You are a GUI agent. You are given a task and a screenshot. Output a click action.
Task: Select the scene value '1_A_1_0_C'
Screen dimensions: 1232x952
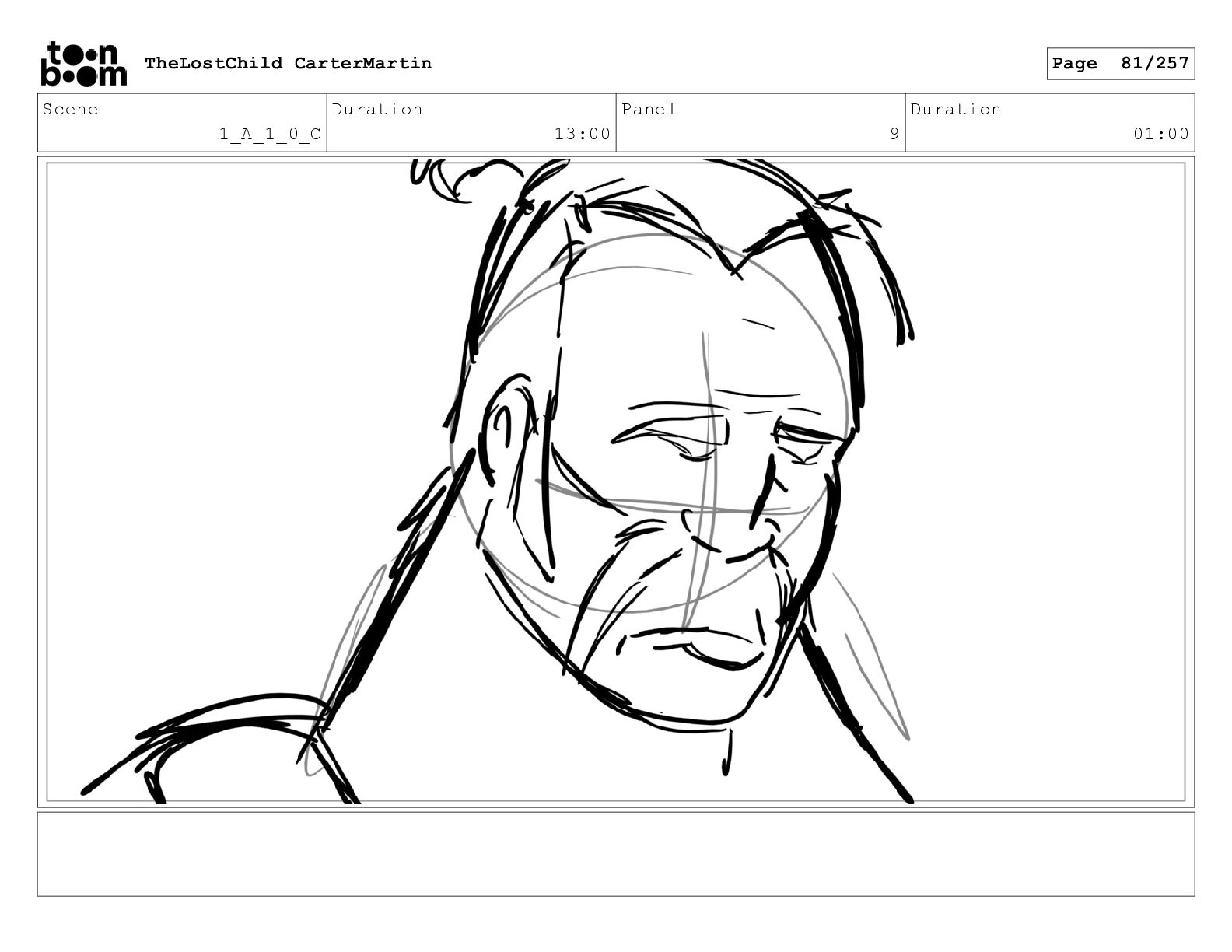coord(270,135)
